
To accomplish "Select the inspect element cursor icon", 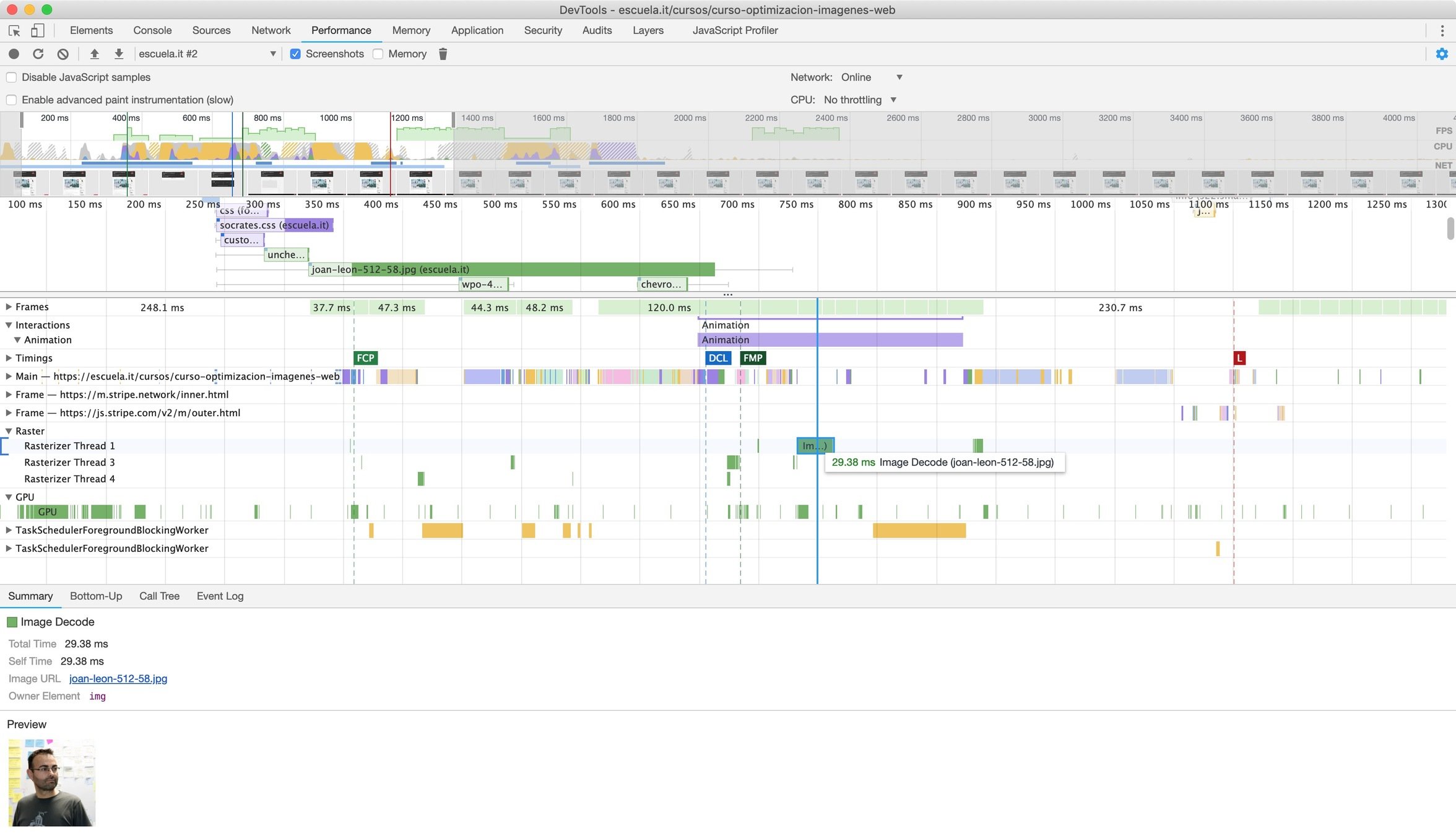I will tap(14, 30).
